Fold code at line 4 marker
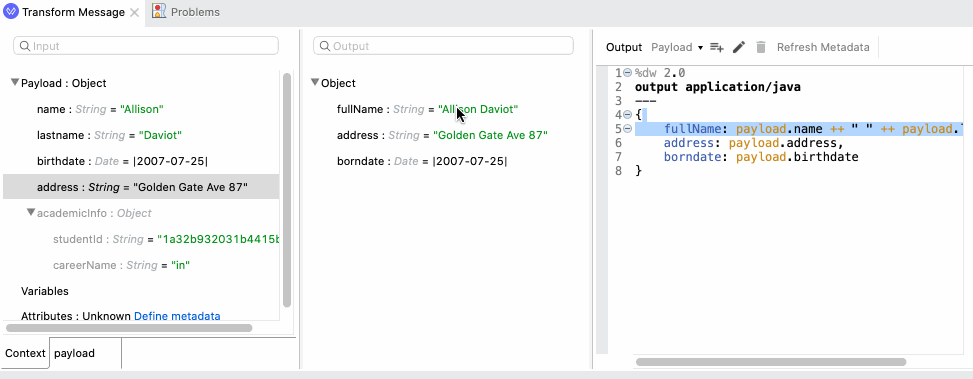This screenshot has width=973, height=379. point(627,115)
